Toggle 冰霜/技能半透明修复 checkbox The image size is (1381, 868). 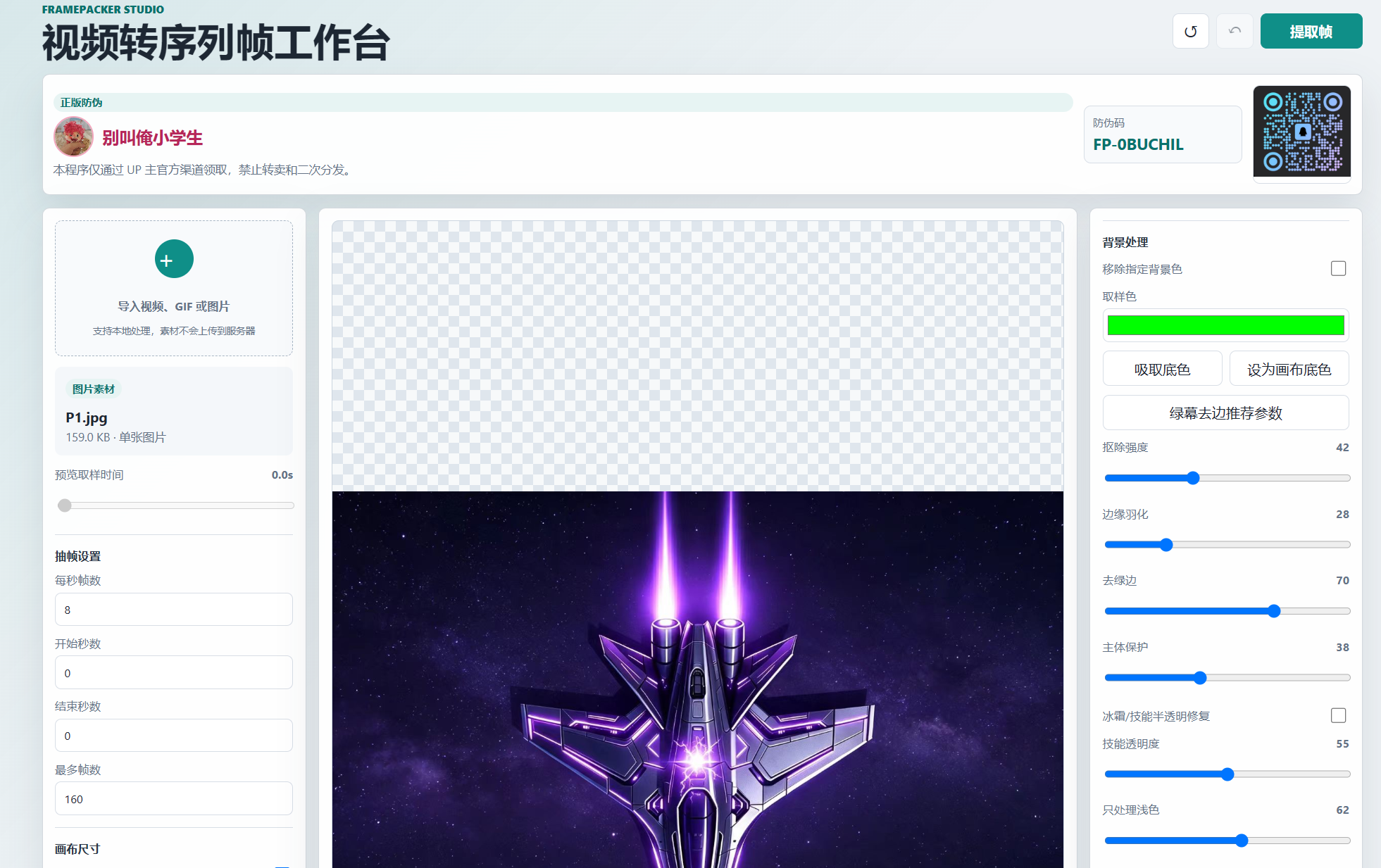(1338, 715)
